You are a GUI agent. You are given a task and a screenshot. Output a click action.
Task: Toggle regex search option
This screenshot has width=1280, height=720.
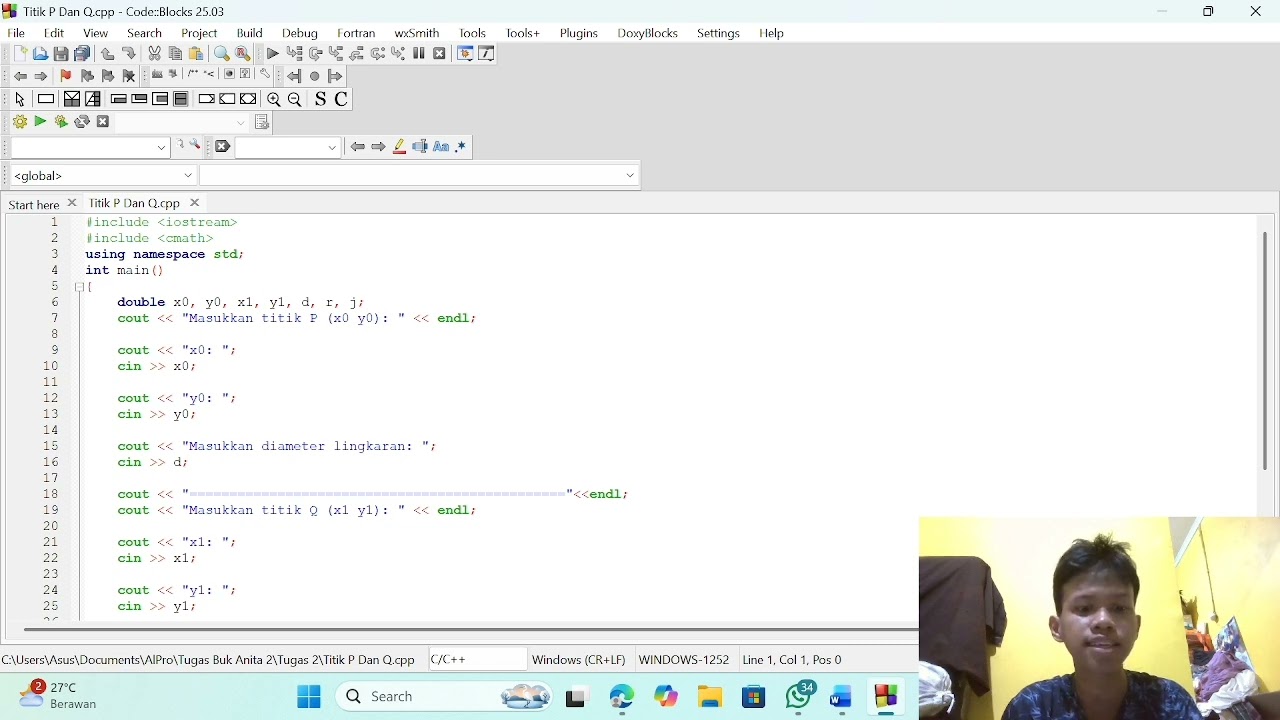coord(462,147)
